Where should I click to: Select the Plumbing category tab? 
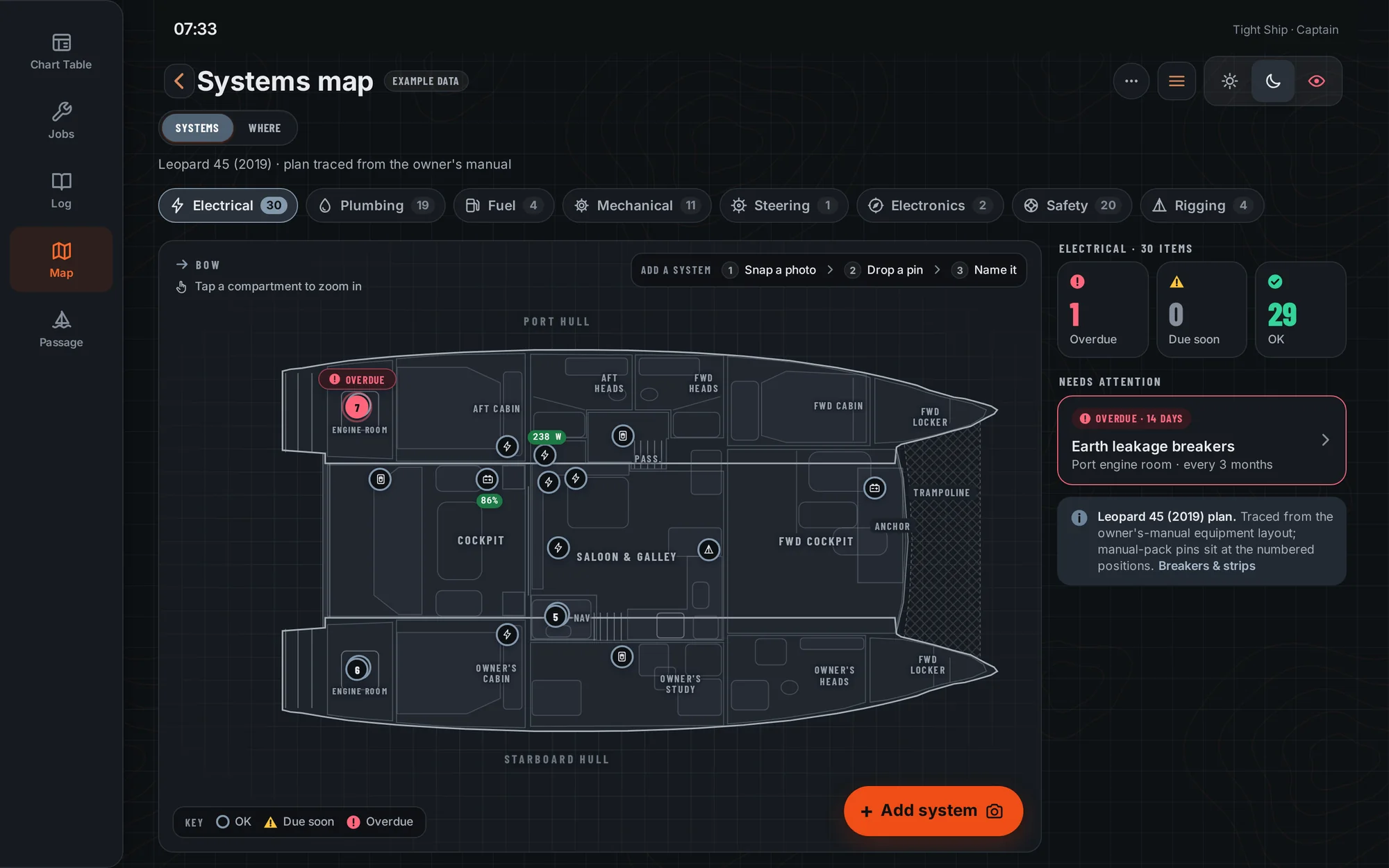pyautogui.click(x=375, y=206)
